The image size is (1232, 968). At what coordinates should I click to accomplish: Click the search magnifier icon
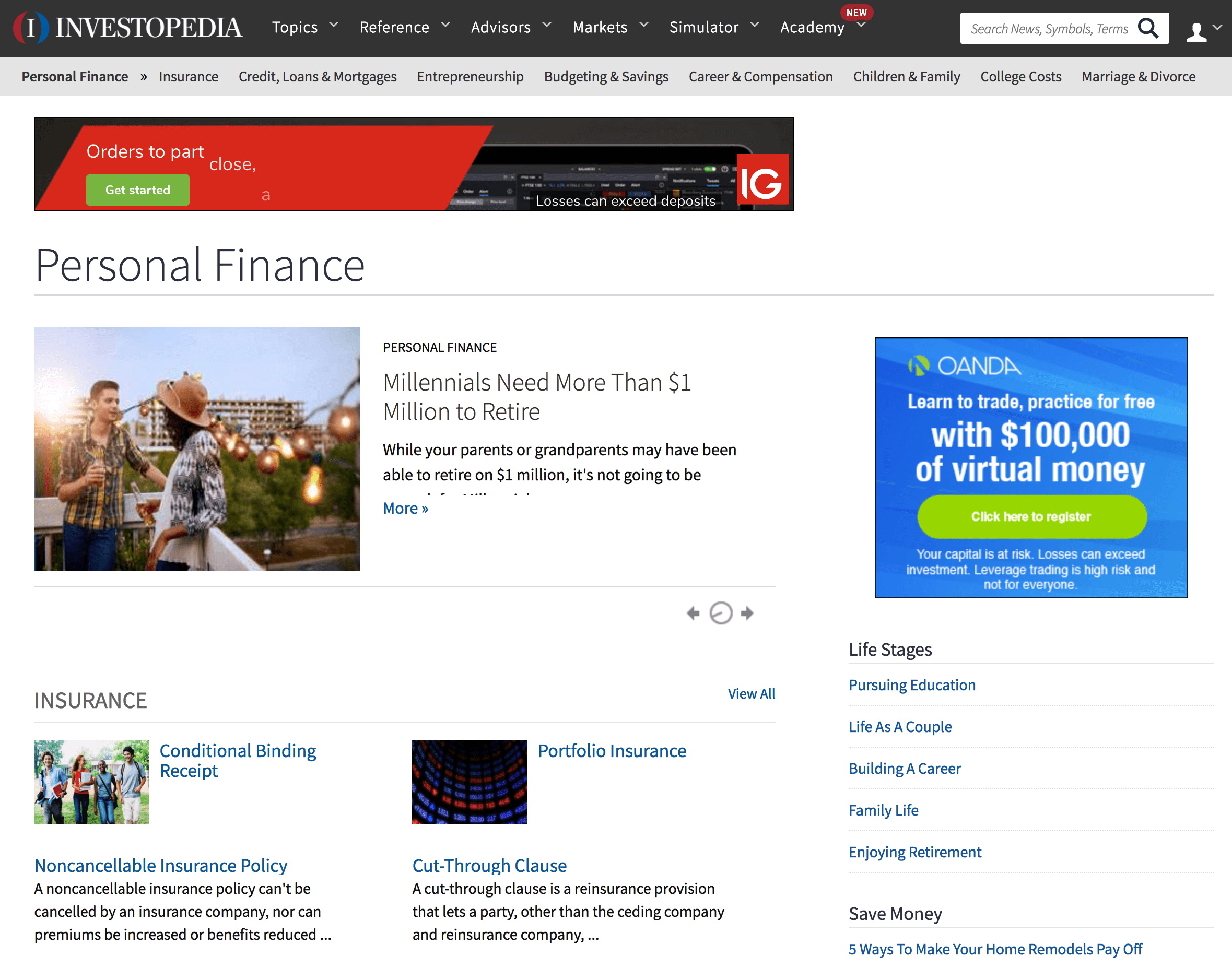tap(1148, 28)
